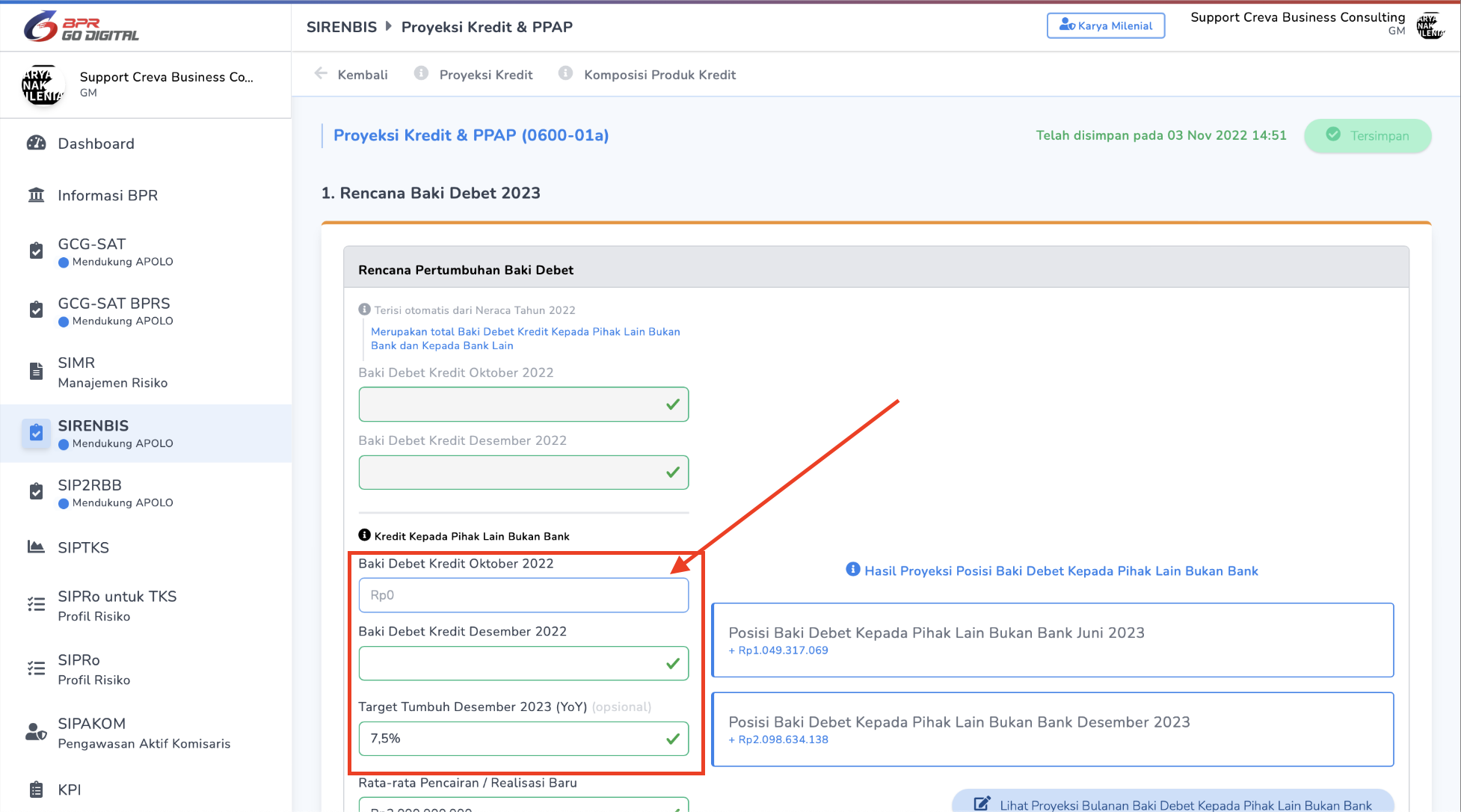
Task: Click the user icon in Karya Milenial button
Action: [1067, 25]
